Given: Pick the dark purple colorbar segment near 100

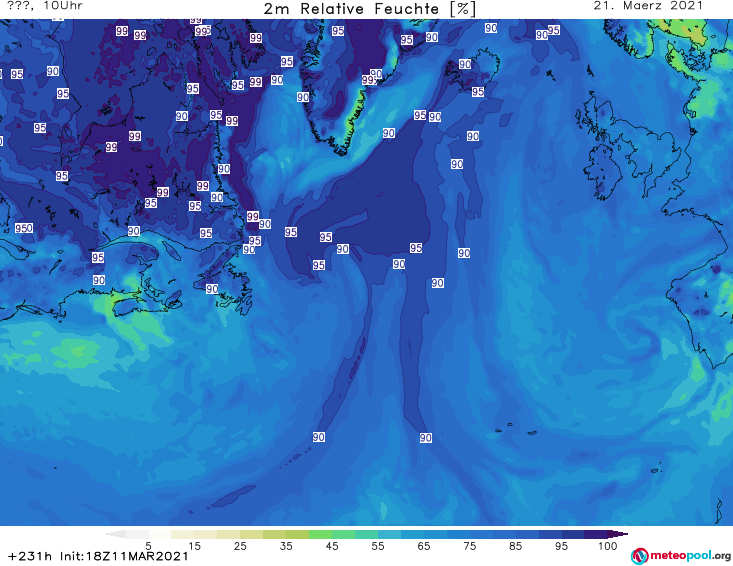Looking at the screenshot, I should click(596, 534).
